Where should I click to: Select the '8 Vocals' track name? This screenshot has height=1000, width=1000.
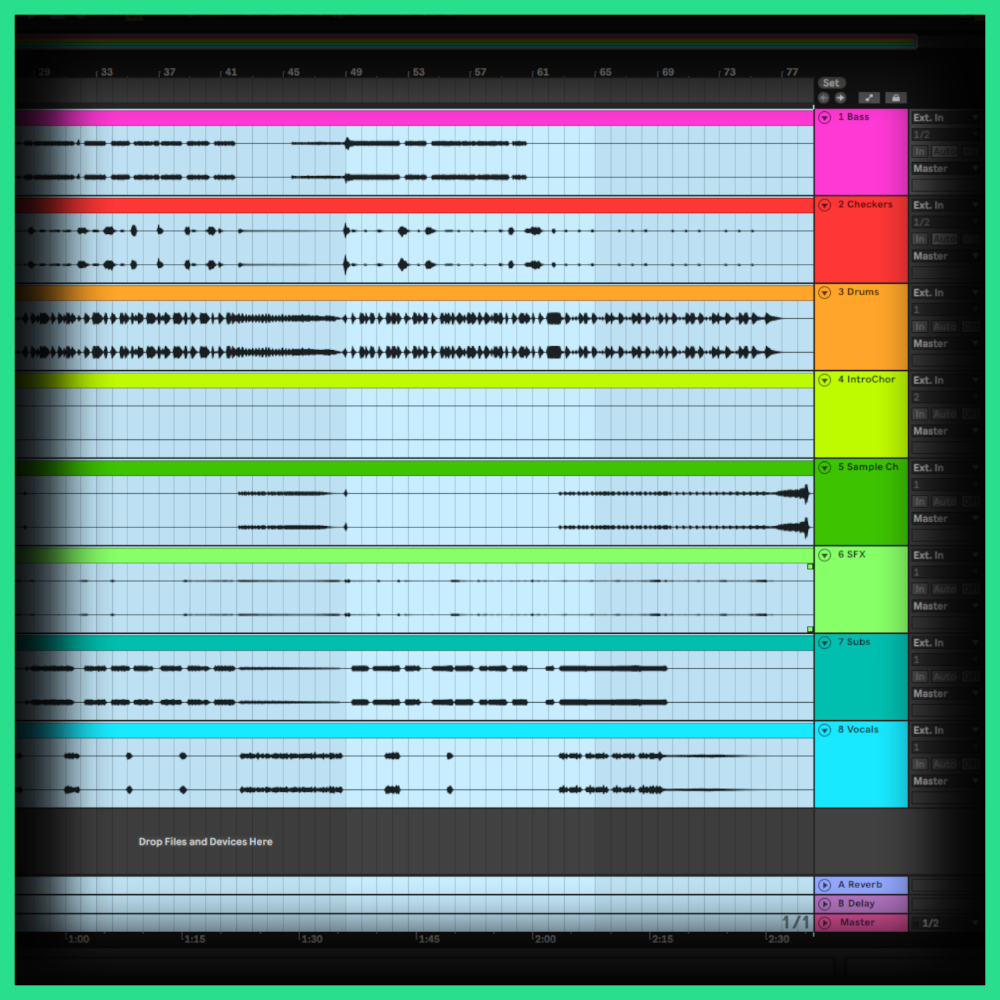(858, 729)
